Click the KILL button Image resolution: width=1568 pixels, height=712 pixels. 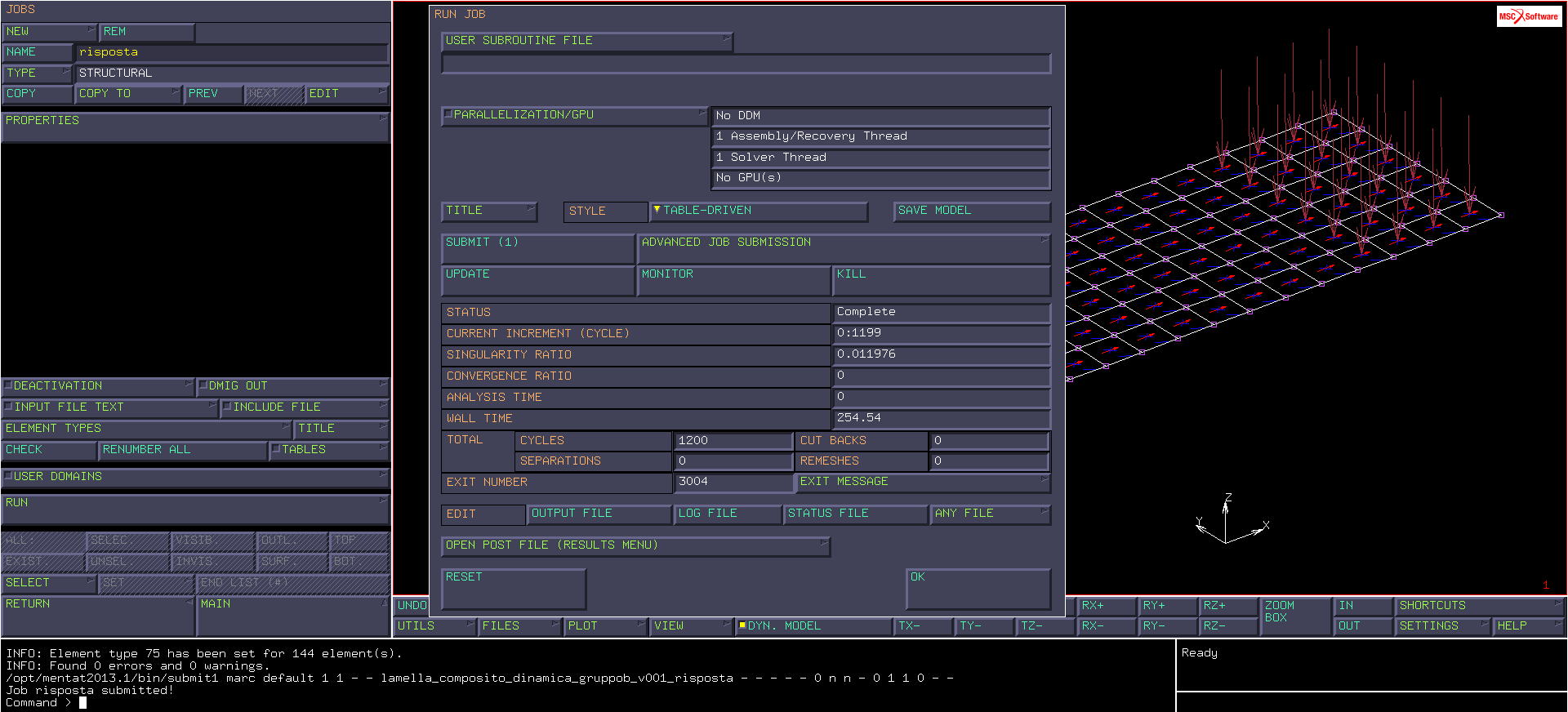point(942,280)
